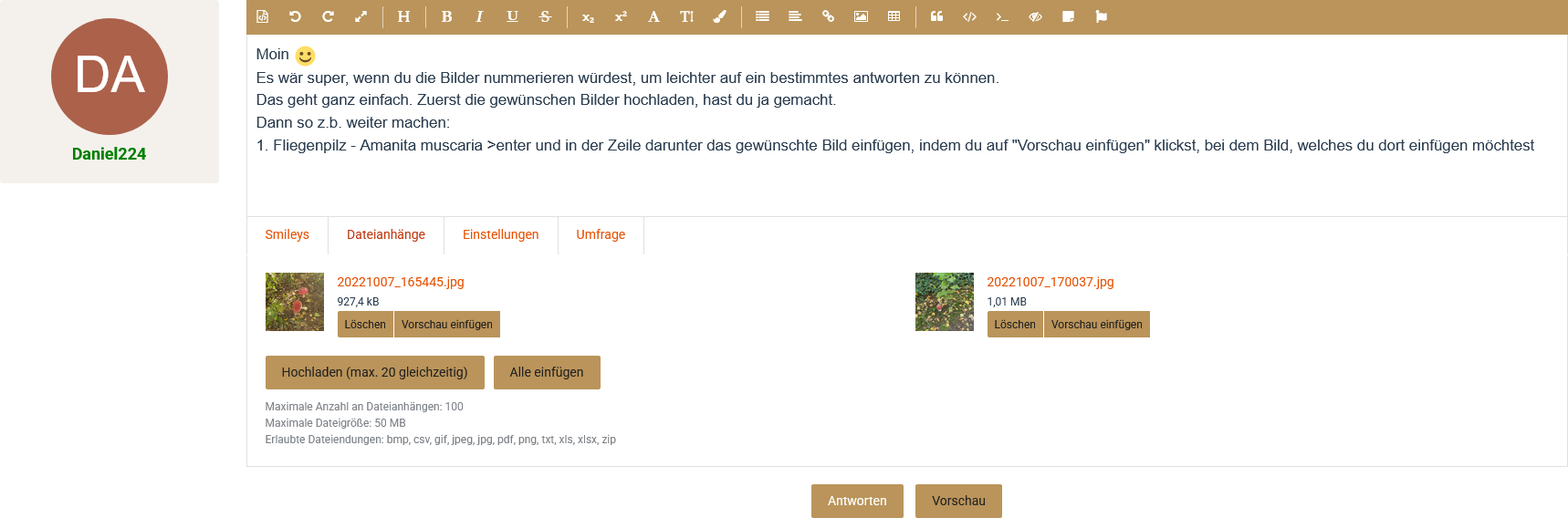Image resolution: width=1568 pixels, height=518 pixels.
Task: Switch to the Smileys tab
Action: (287, 234)
